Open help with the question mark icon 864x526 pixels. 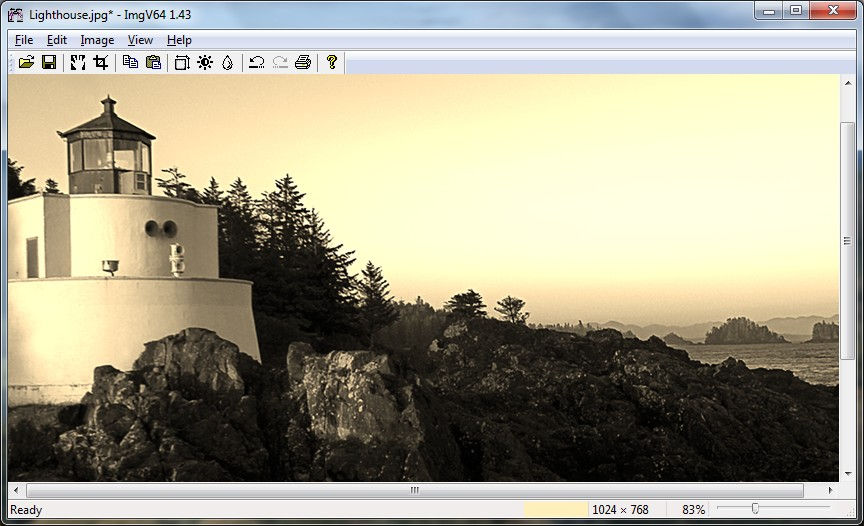[332, 62]
